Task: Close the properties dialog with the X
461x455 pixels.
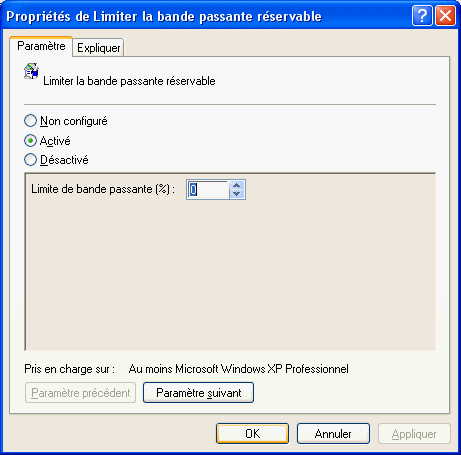Action: click(445, 15)
